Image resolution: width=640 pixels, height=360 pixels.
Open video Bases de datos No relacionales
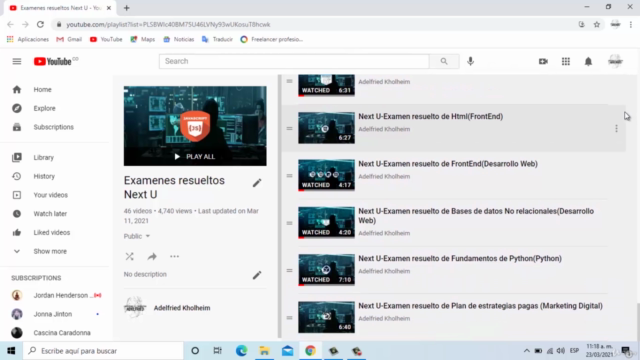click(476, 216)
